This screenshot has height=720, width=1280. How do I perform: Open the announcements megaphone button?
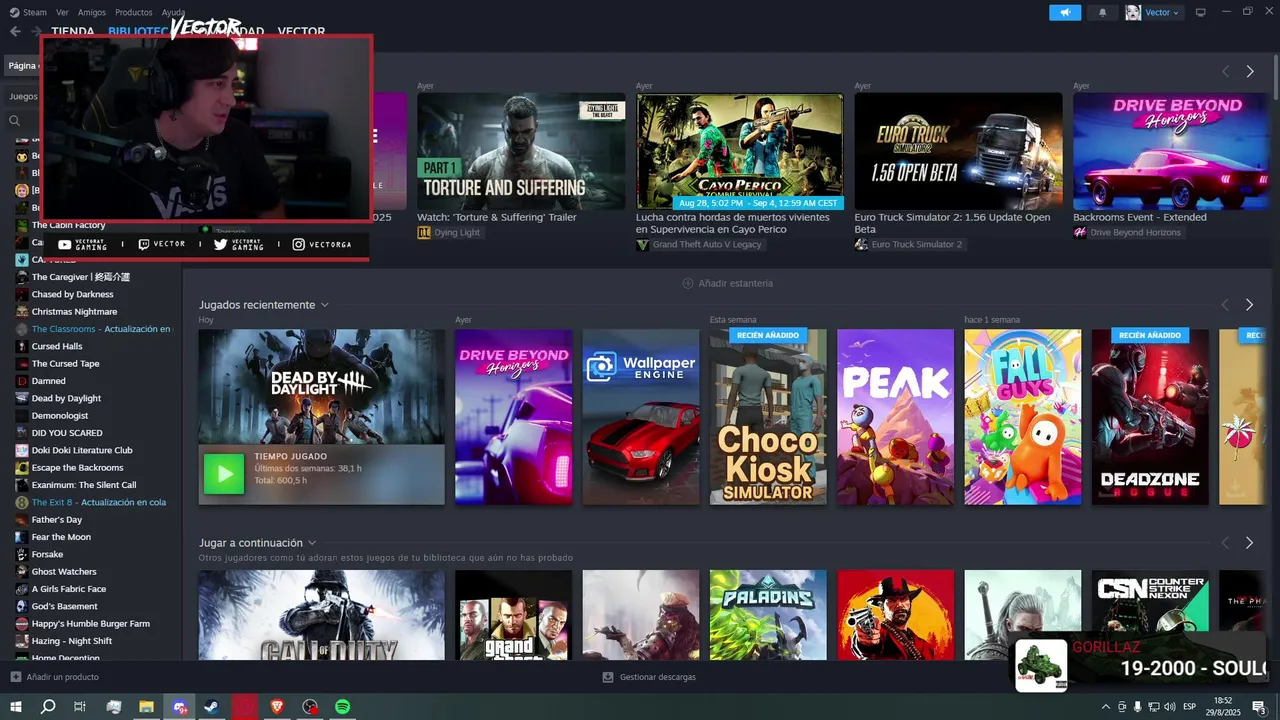(x=1065, y=12)
